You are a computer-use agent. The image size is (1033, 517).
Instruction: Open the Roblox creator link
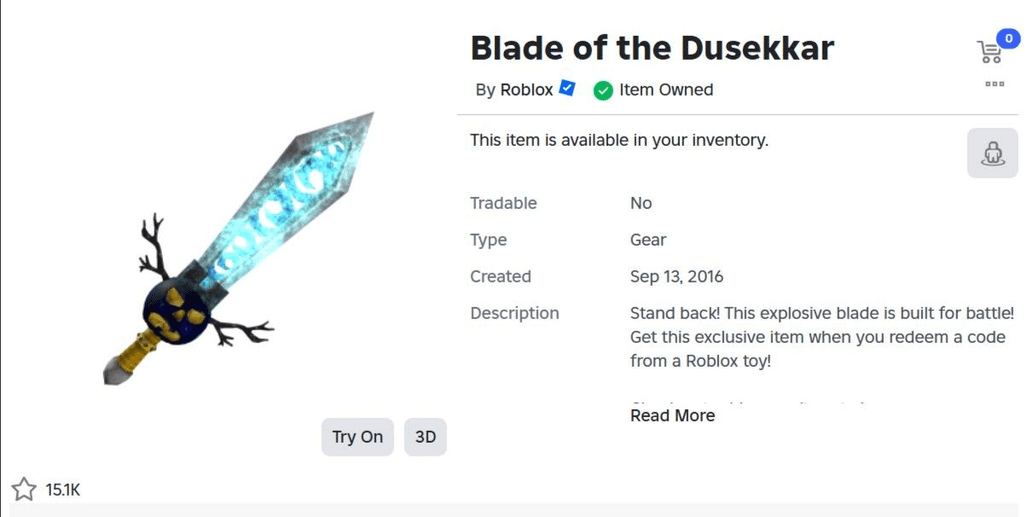(526, 90)
